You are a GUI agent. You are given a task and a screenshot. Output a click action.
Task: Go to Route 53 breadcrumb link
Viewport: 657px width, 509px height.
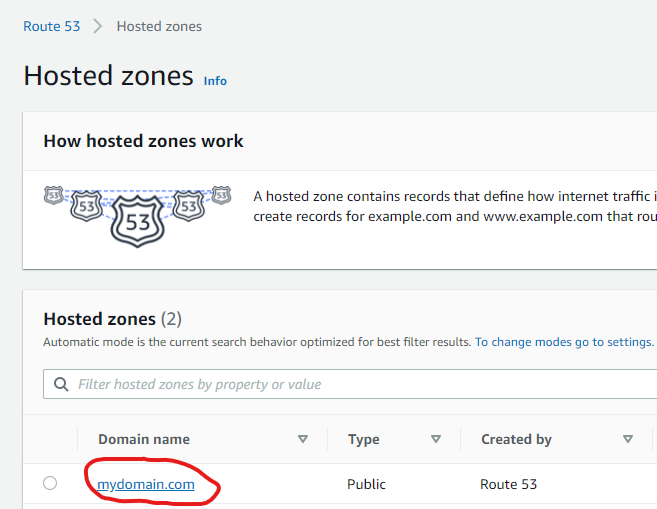point(52,26)
